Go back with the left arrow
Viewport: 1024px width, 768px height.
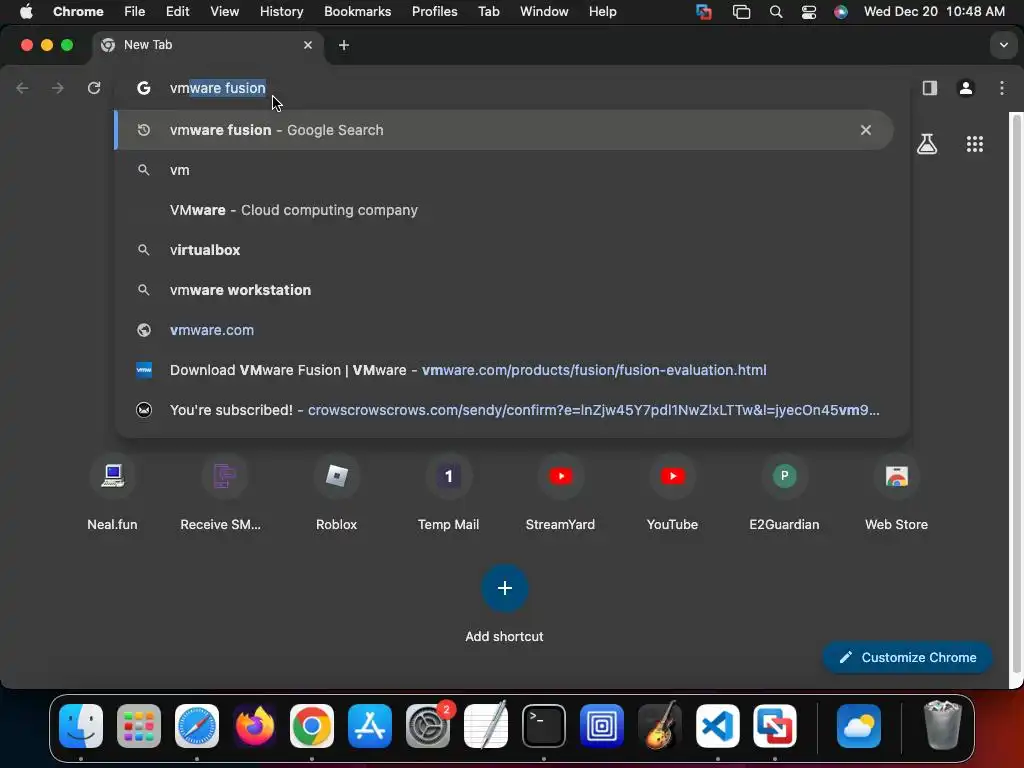23,88
